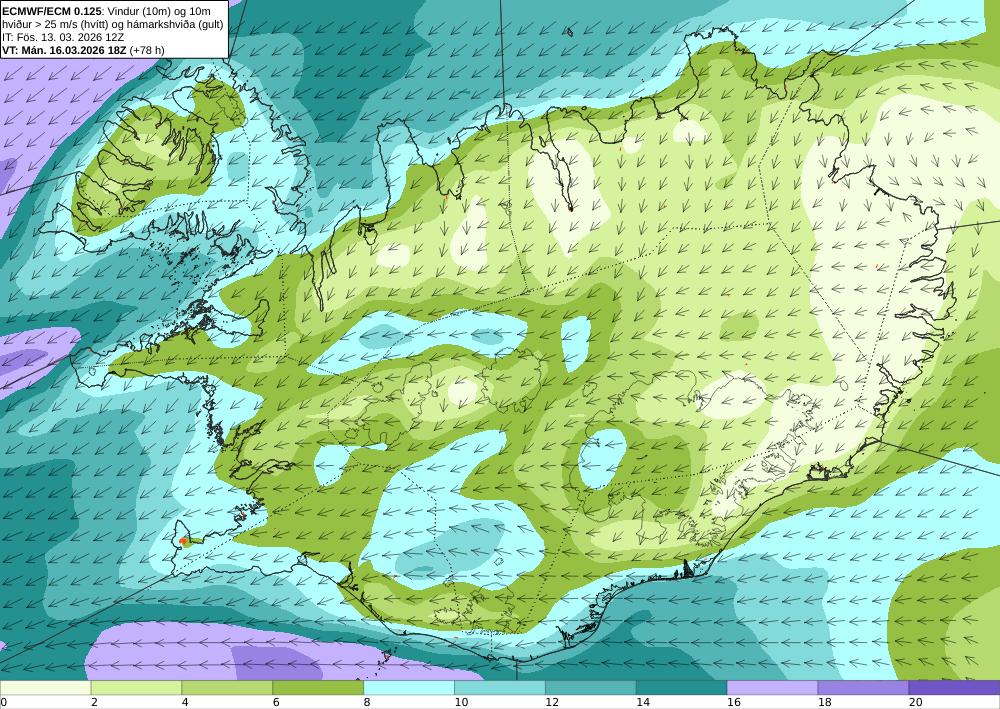Click the purple 18–20 m/s legend swatch
1000x709 pixels.
tap(863, 688)
